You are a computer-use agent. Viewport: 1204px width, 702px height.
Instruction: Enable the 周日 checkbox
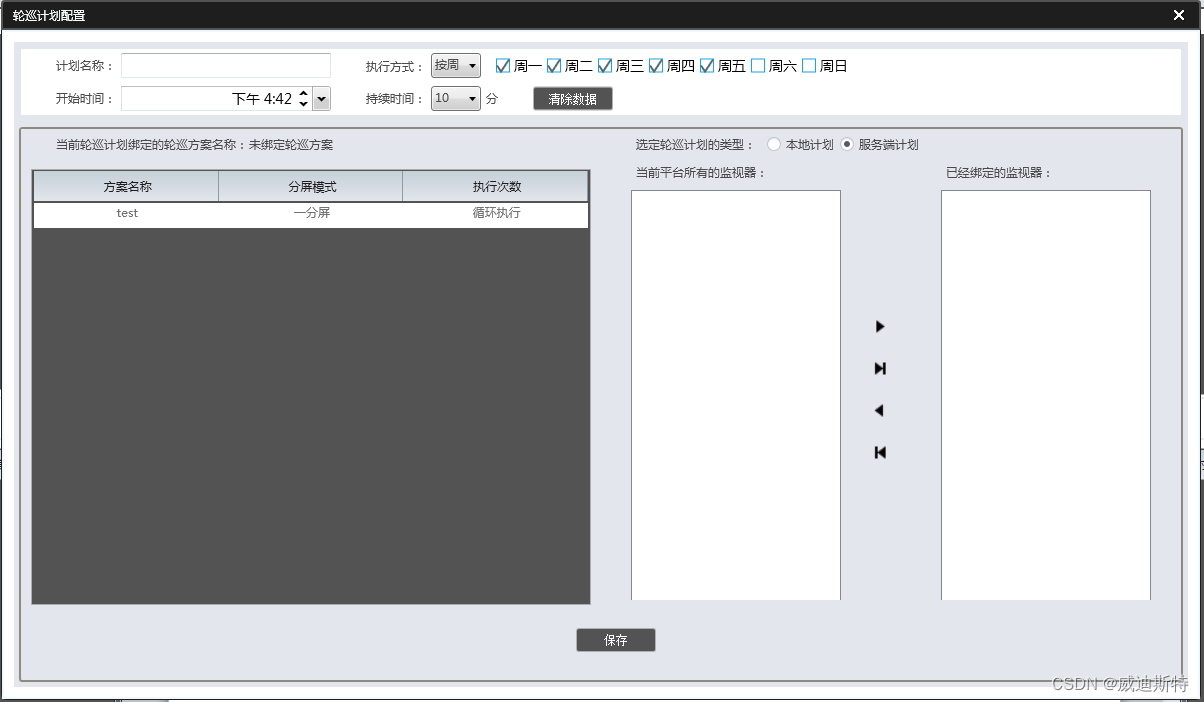tap(809, 66)
